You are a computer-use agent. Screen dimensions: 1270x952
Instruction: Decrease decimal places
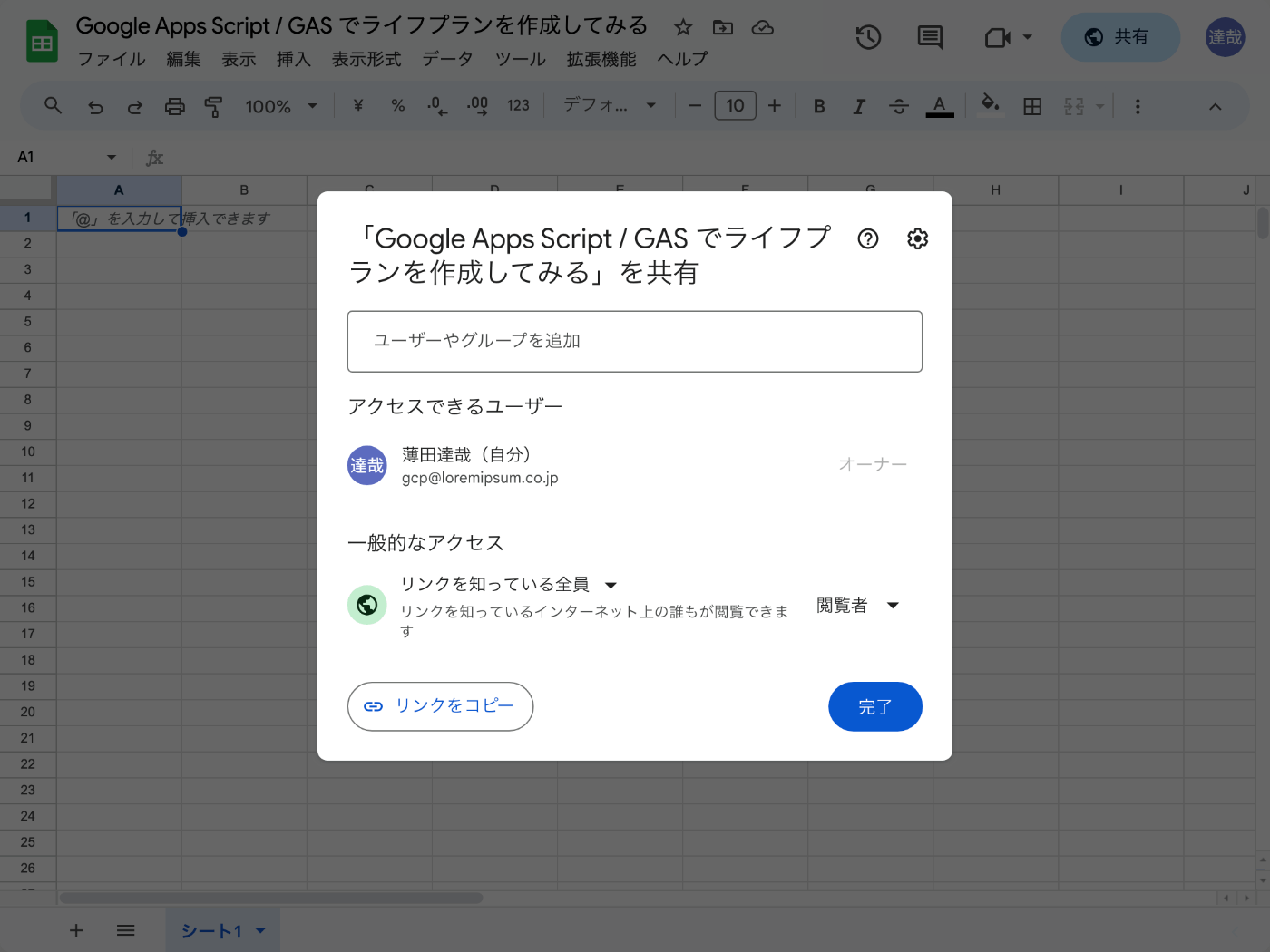[x=436, y=106]
